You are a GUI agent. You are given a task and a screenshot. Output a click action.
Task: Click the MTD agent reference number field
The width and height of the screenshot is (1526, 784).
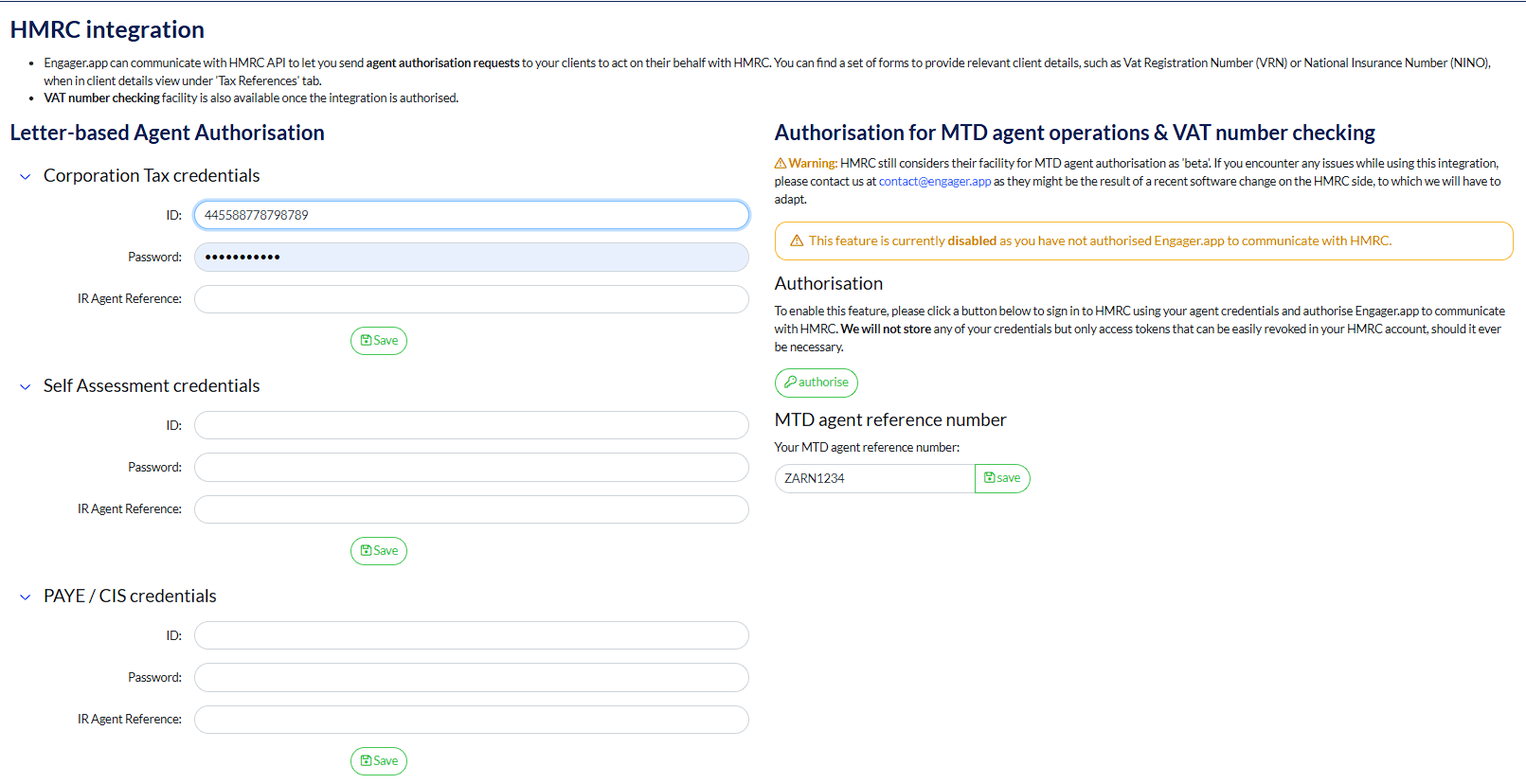click(x=874, y=478)
